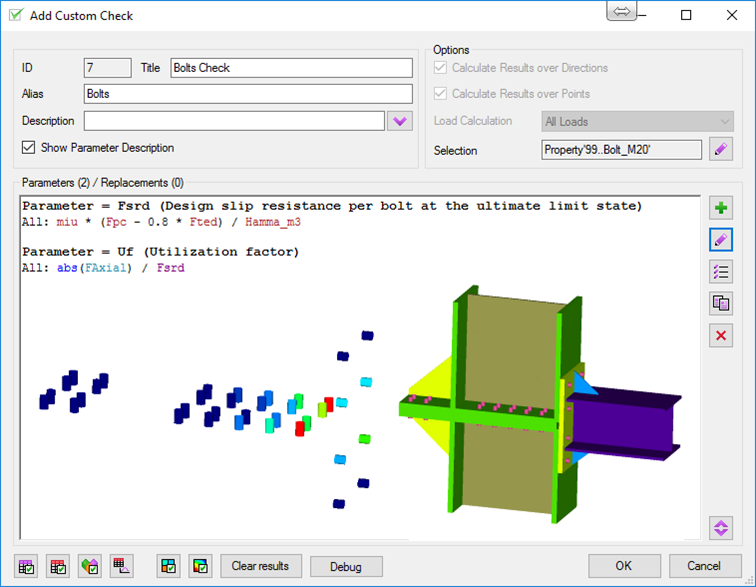Close the Add Custom Check dialog
The width and height of the screenshot is (756, 587).
731,15
